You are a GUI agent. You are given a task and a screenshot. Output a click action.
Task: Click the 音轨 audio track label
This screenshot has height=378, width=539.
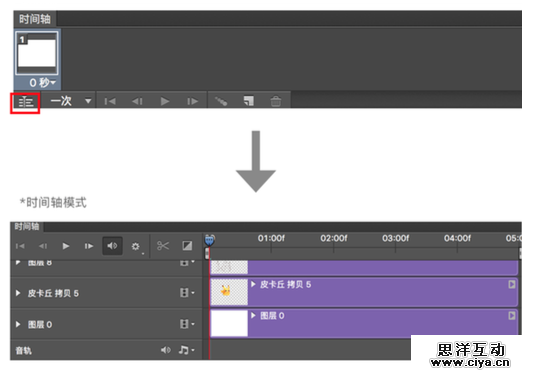click(x=24, y=351)
